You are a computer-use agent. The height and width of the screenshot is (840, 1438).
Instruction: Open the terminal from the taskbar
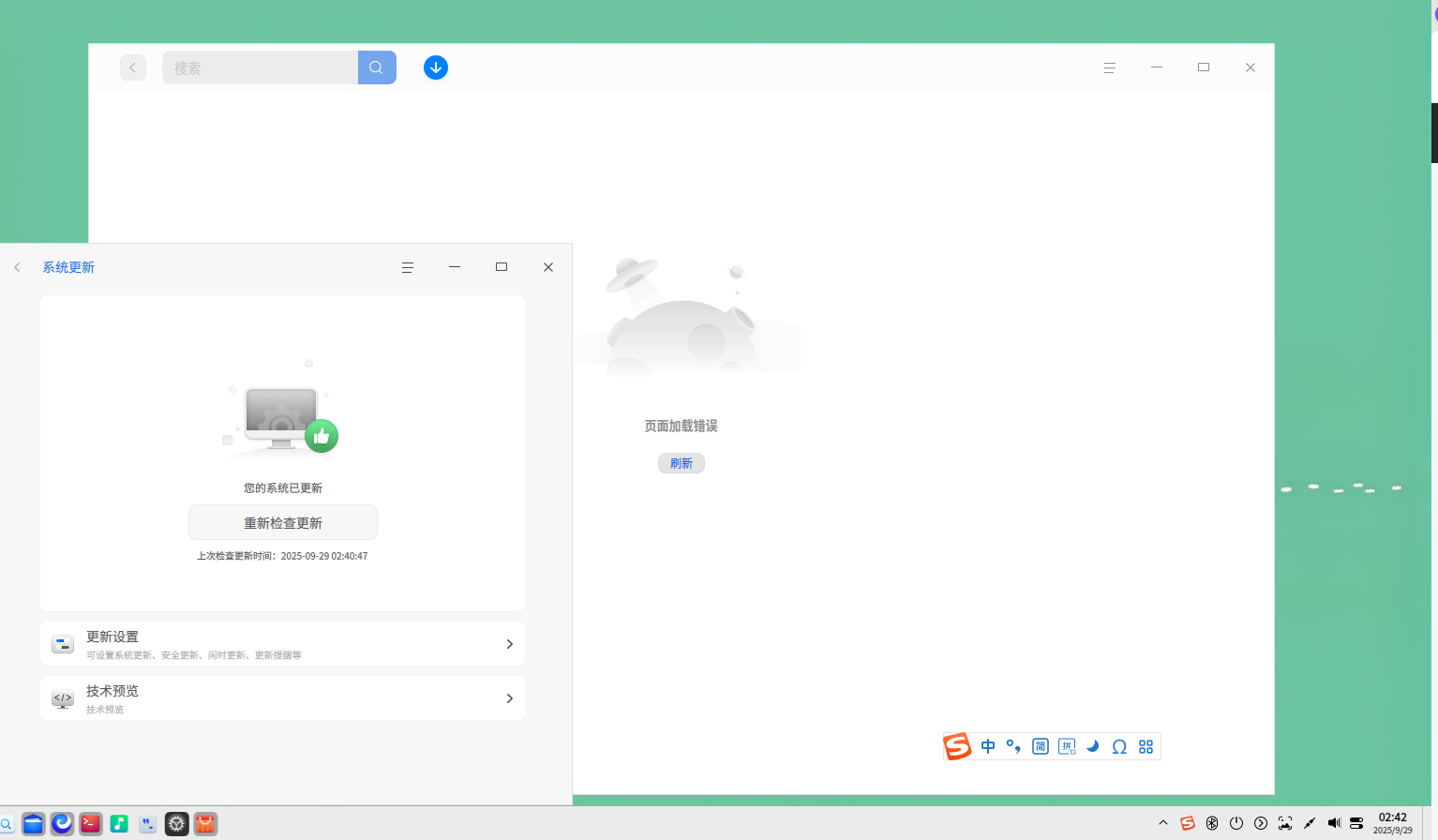point(91,823)
